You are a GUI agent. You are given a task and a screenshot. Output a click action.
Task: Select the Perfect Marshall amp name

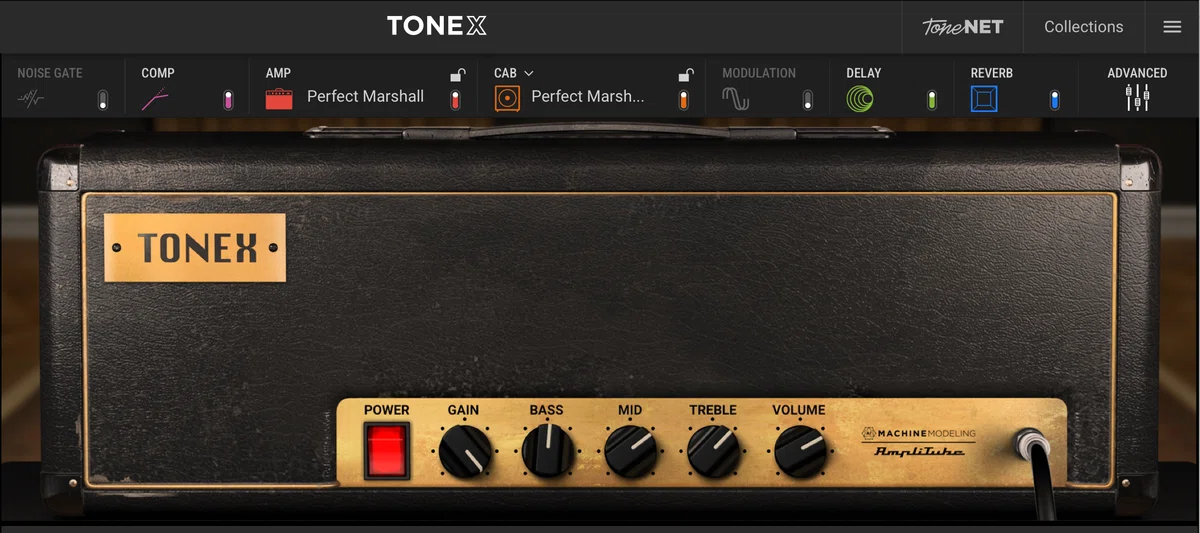(x=365, y=97)
